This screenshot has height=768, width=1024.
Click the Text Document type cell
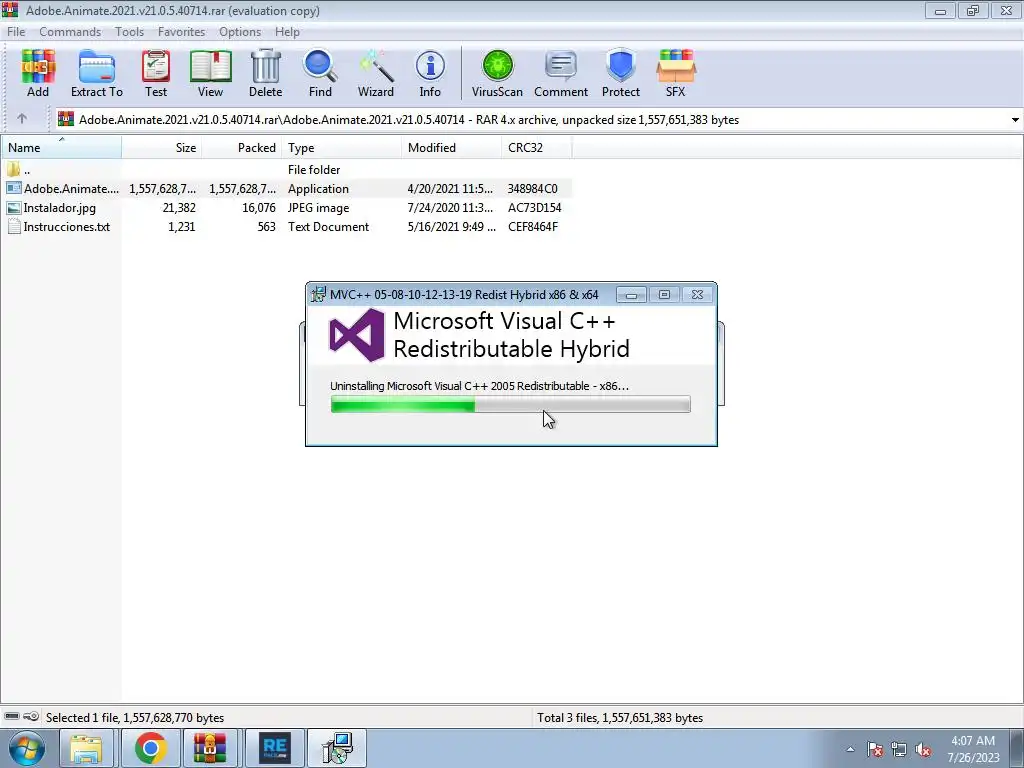[x=328, y=227]
